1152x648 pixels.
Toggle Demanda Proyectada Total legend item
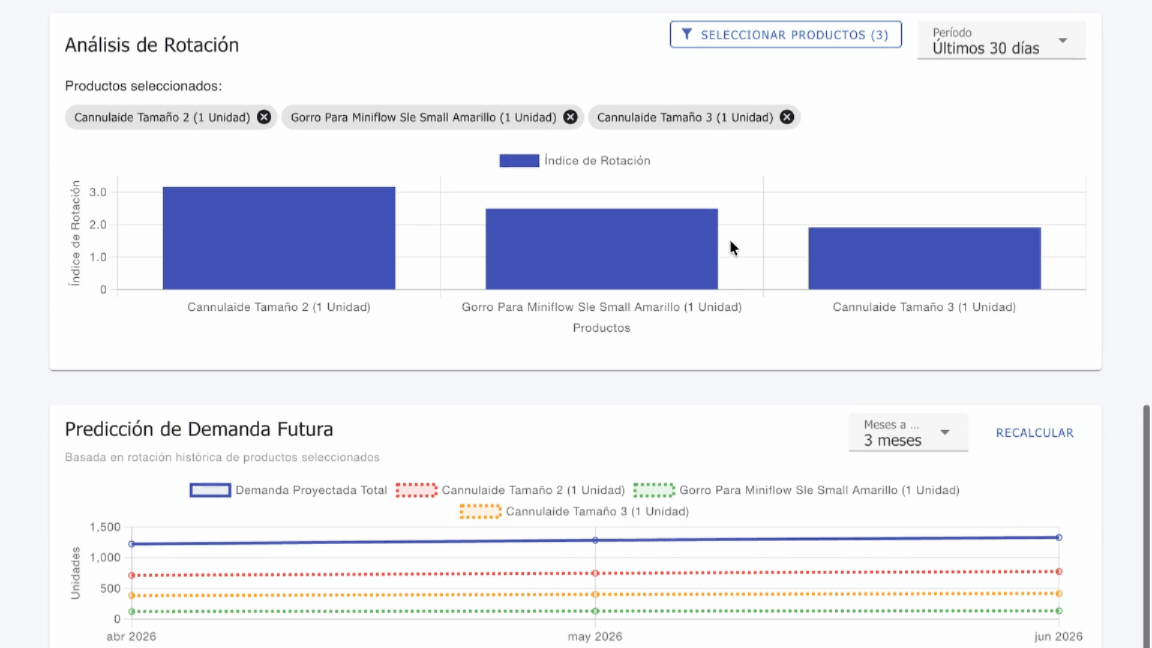[x=210, y=490]
